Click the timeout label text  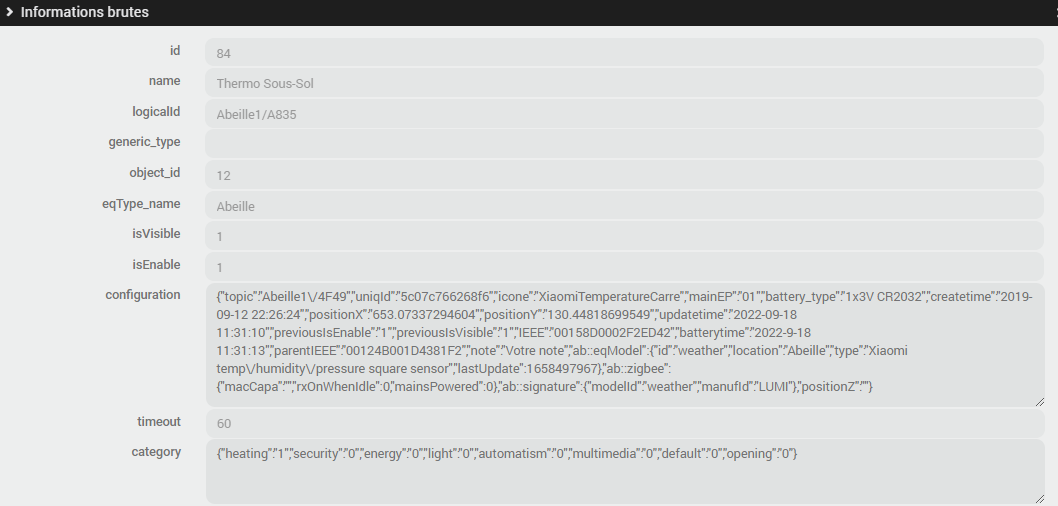159,421
